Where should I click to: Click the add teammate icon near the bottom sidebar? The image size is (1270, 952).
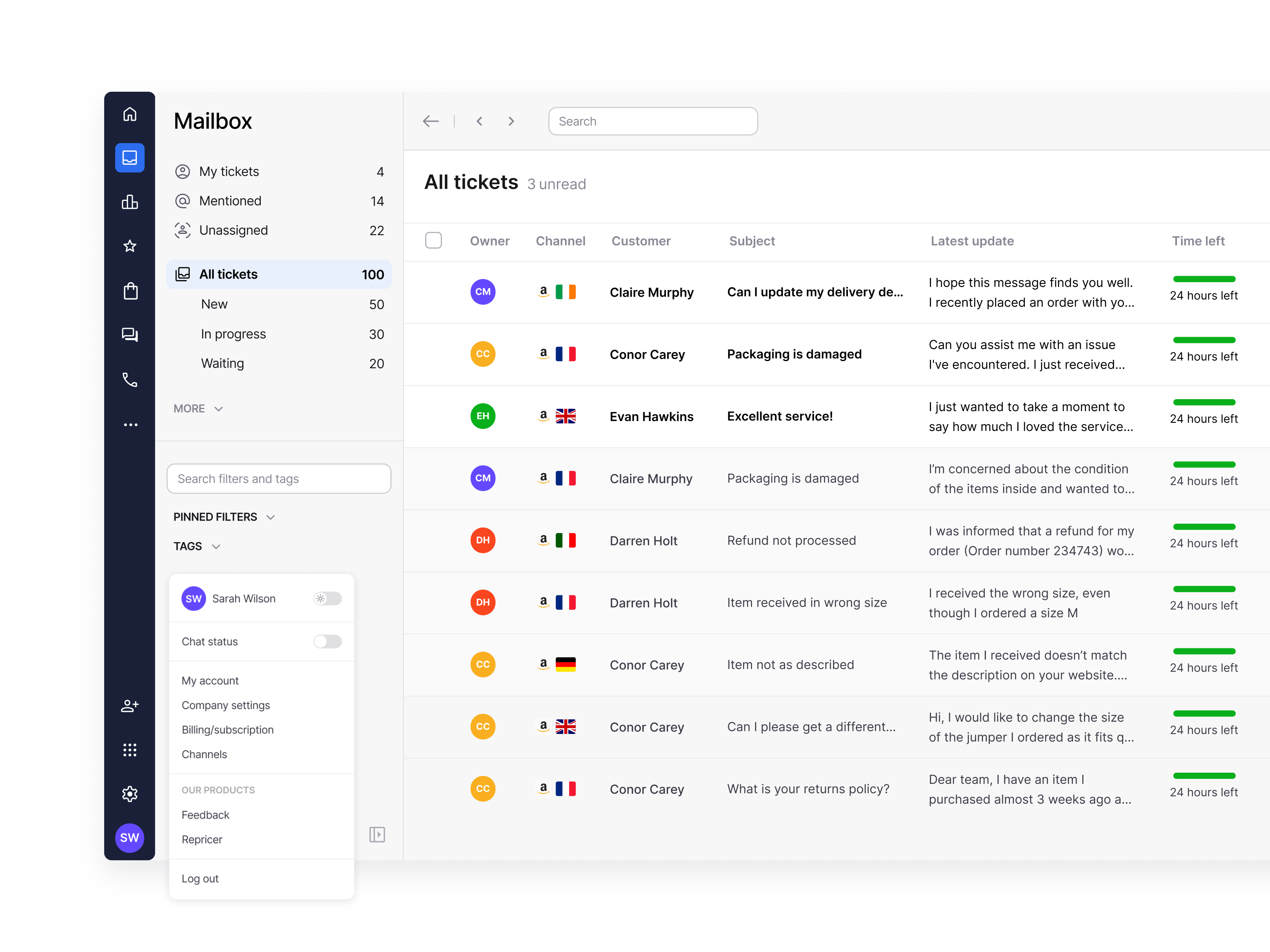tap(130, 706)
